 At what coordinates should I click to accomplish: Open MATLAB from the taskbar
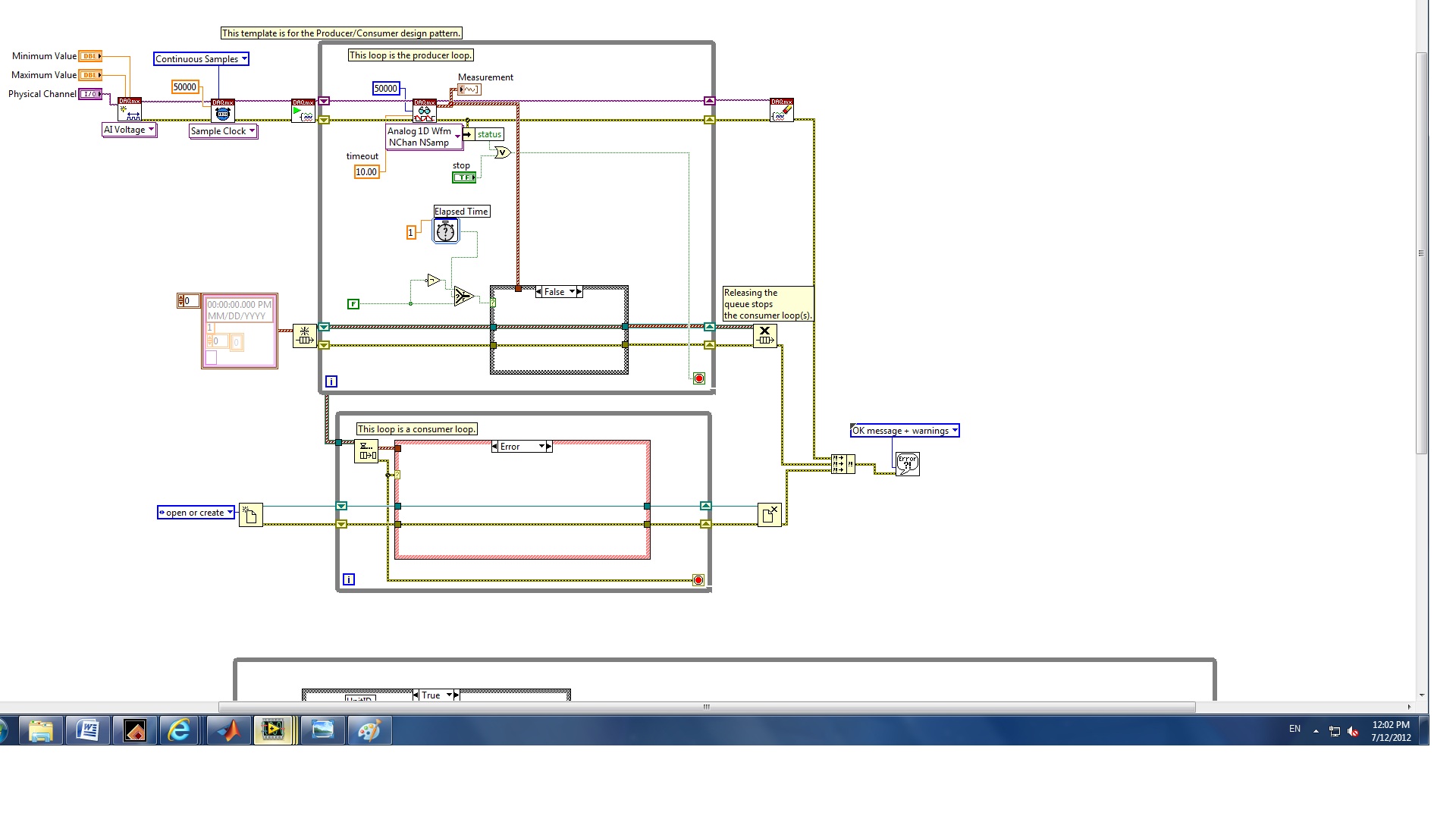[x=229, y=730]
